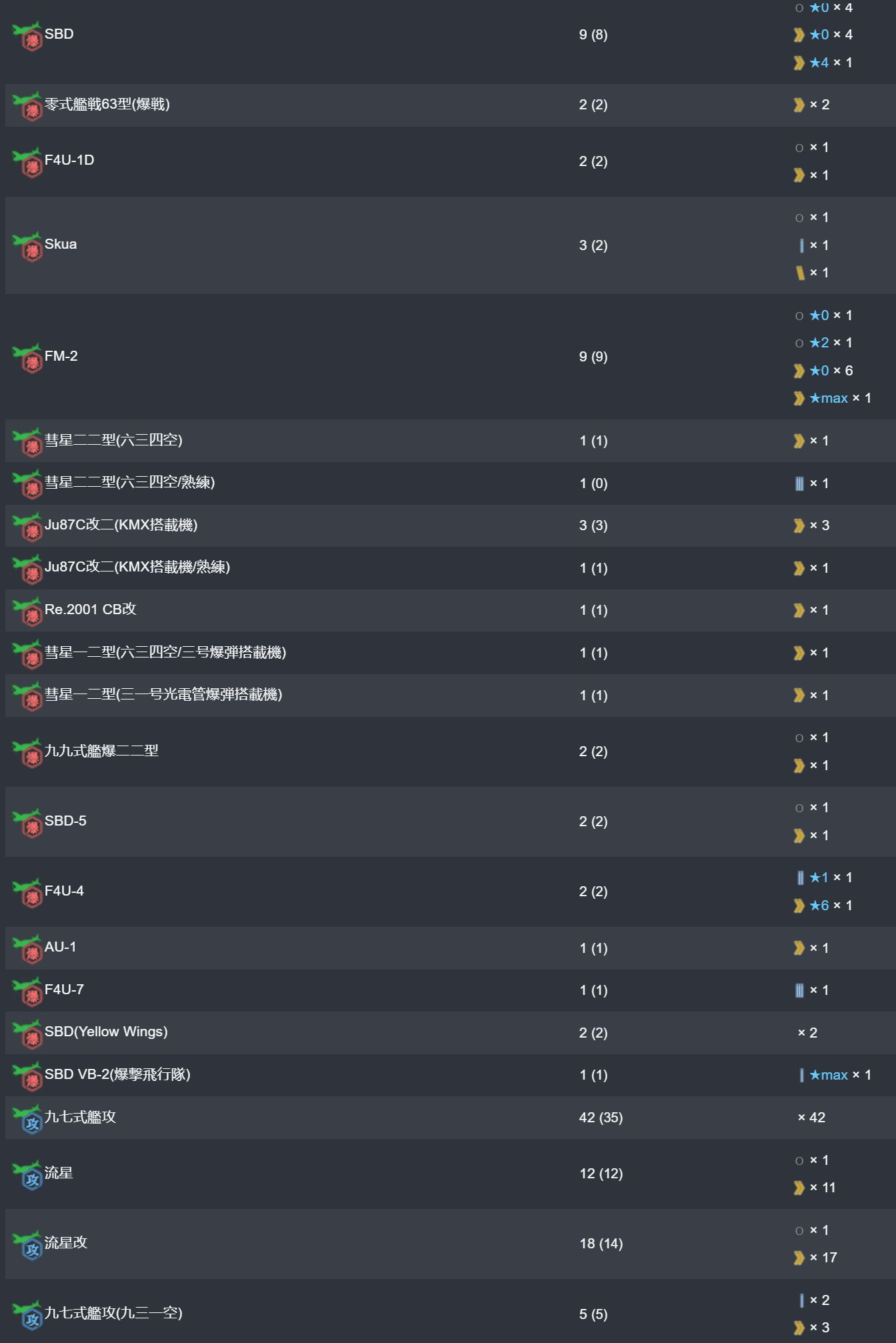Click the torpedo bomber icon beside 九七式艦攻
The image size is (896, 1343).
[x=27, y=1120]
